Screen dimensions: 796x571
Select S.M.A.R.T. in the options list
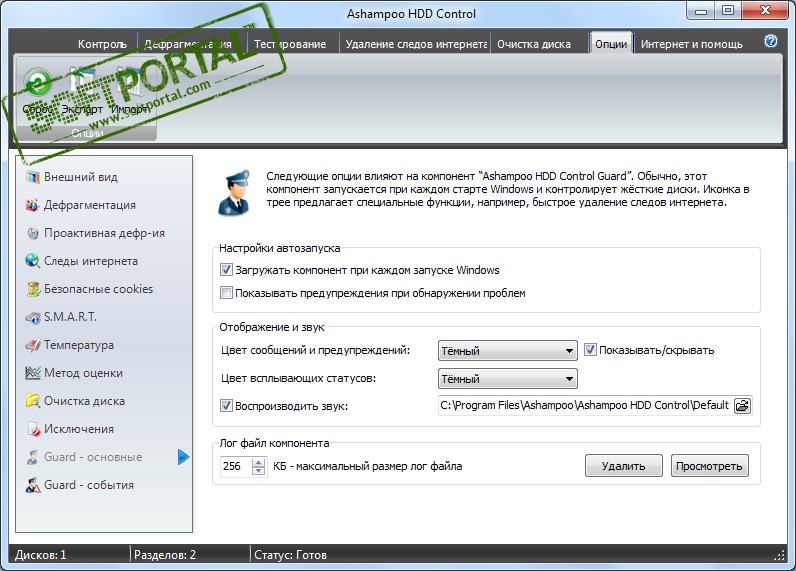pyautogui.click(x=70, y=317)
